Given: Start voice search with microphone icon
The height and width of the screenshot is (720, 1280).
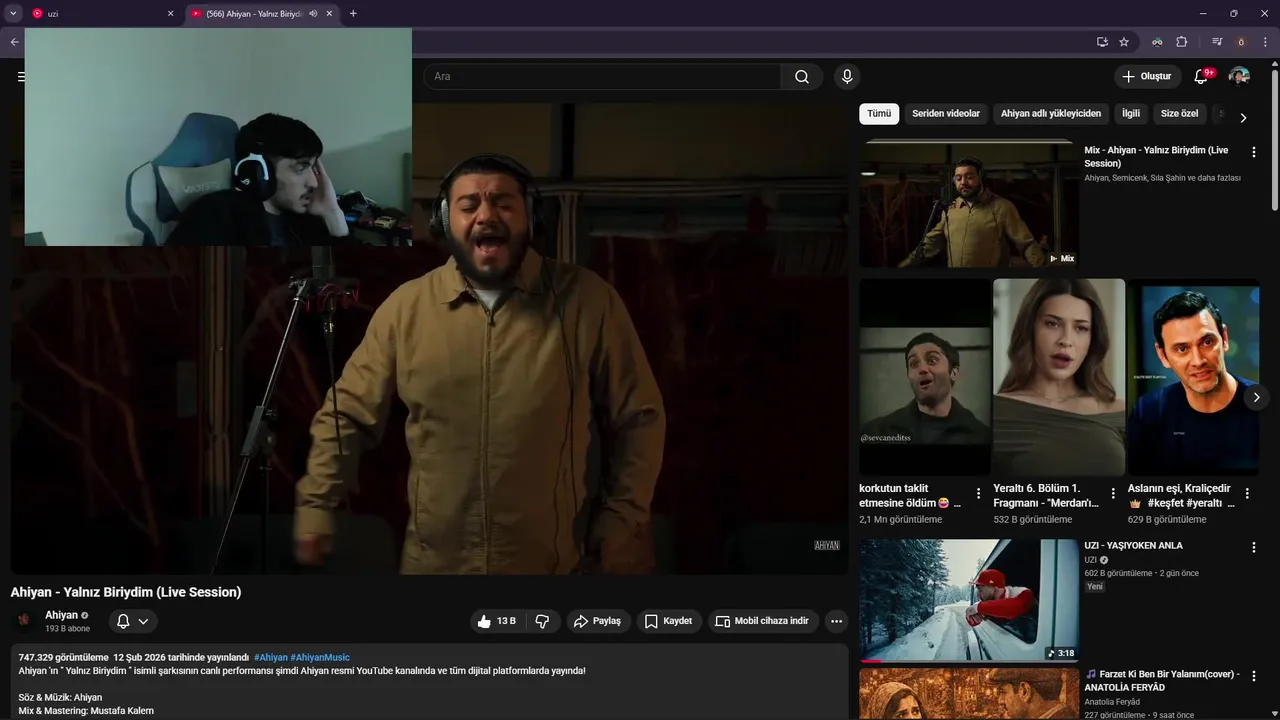Looking at the screenshot, I should 847,76.
